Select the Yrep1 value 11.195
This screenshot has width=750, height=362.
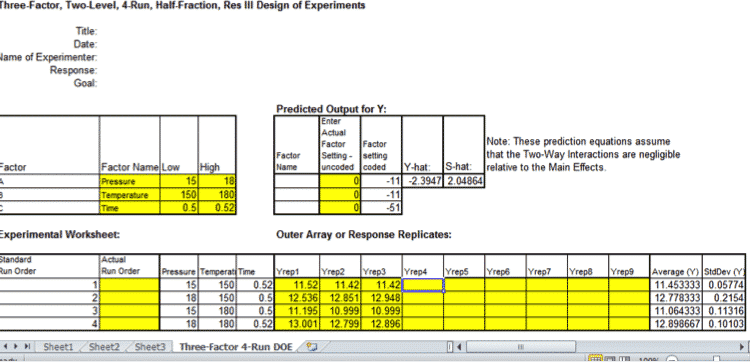(297, 311)
